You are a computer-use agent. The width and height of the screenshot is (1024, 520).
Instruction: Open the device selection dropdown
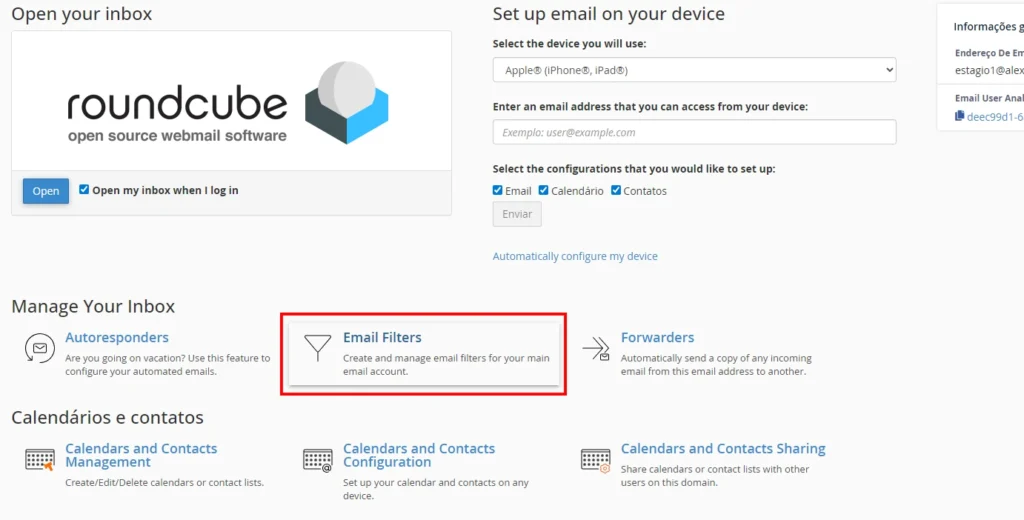694,70
